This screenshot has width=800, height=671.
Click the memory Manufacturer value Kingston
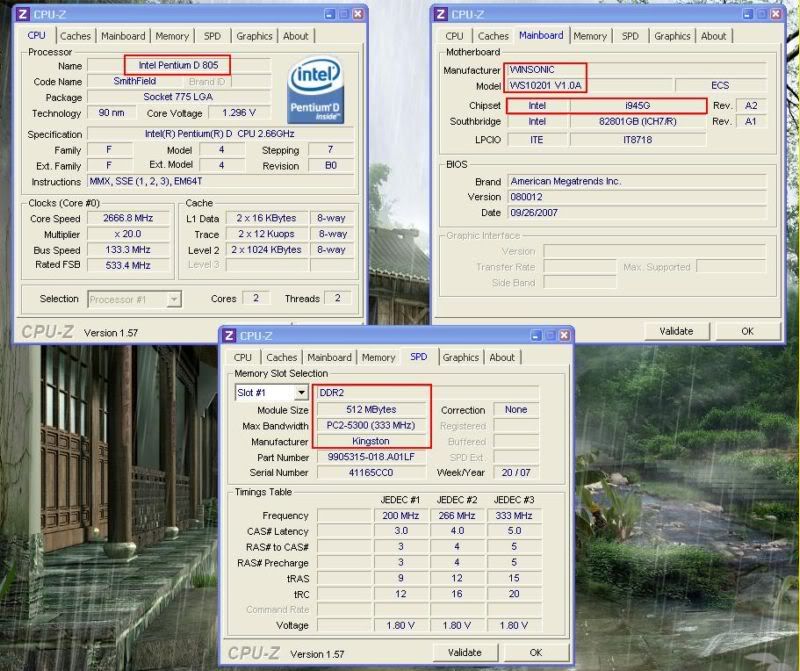(371, 441)
